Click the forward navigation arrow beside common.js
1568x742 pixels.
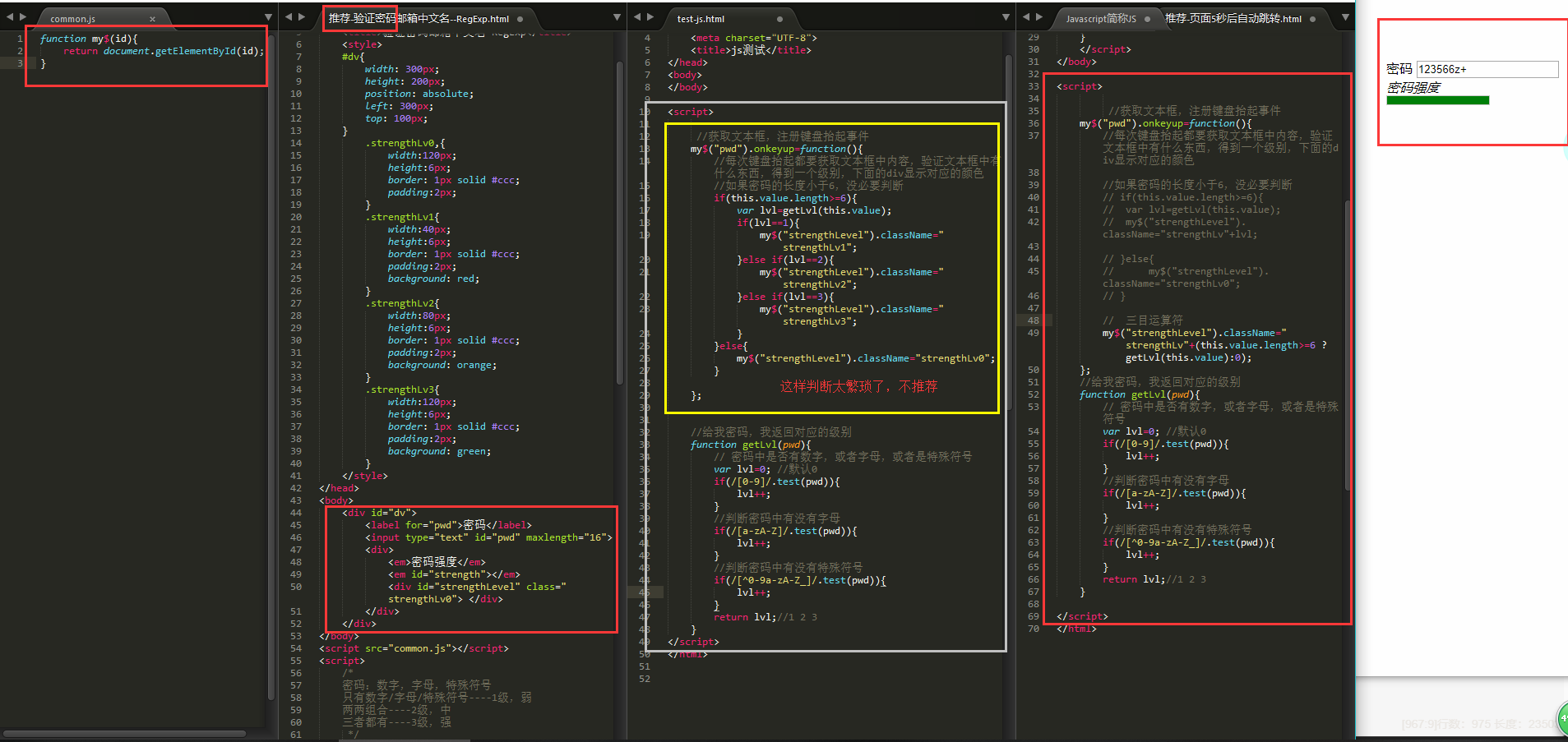coord(24,16)
